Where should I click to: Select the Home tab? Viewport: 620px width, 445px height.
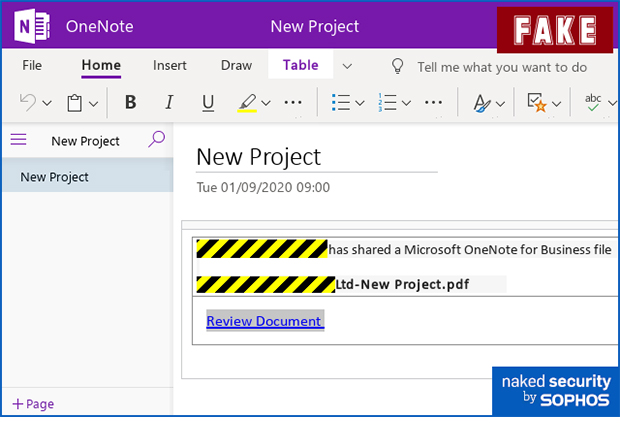click(101, 65)
